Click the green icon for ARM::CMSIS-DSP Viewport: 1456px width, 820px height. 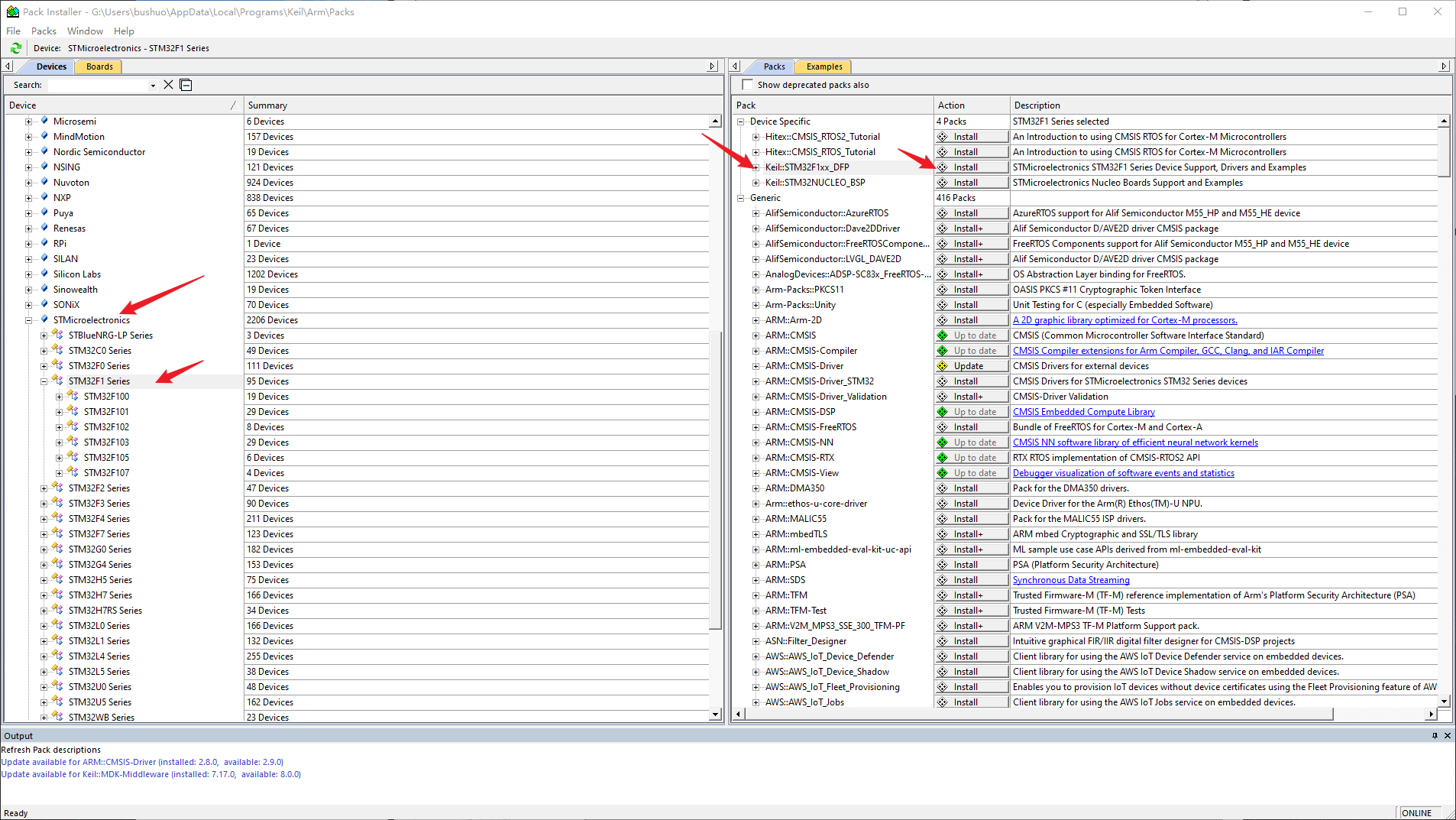tap(943, 412)
